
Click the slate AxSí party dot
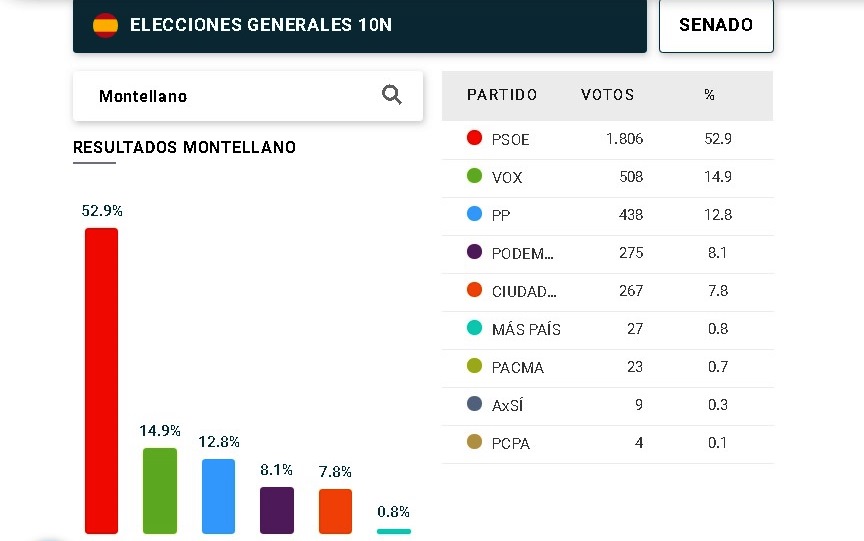(475, 404)
